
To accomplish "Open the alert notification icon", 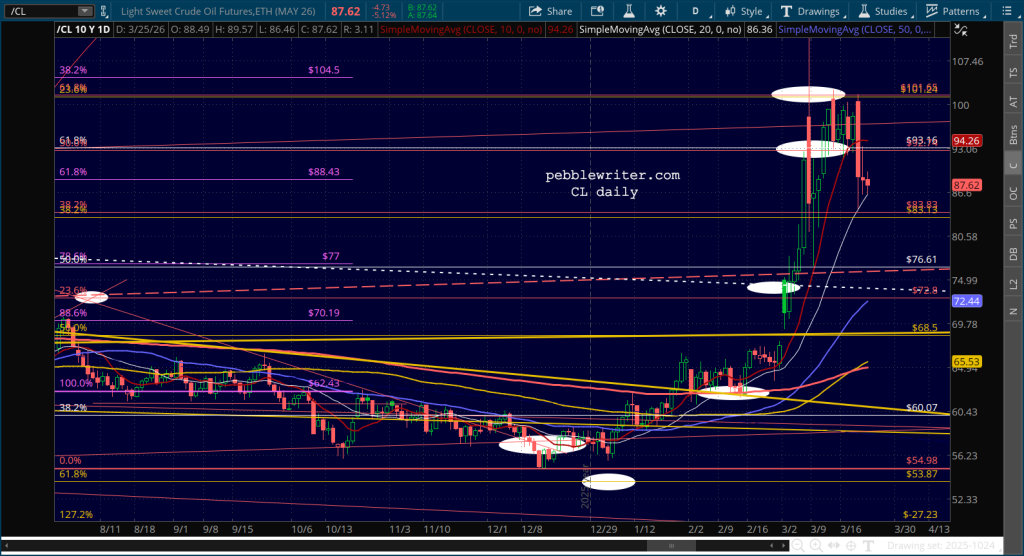I will pyautogui.click(x=597, y=11).
